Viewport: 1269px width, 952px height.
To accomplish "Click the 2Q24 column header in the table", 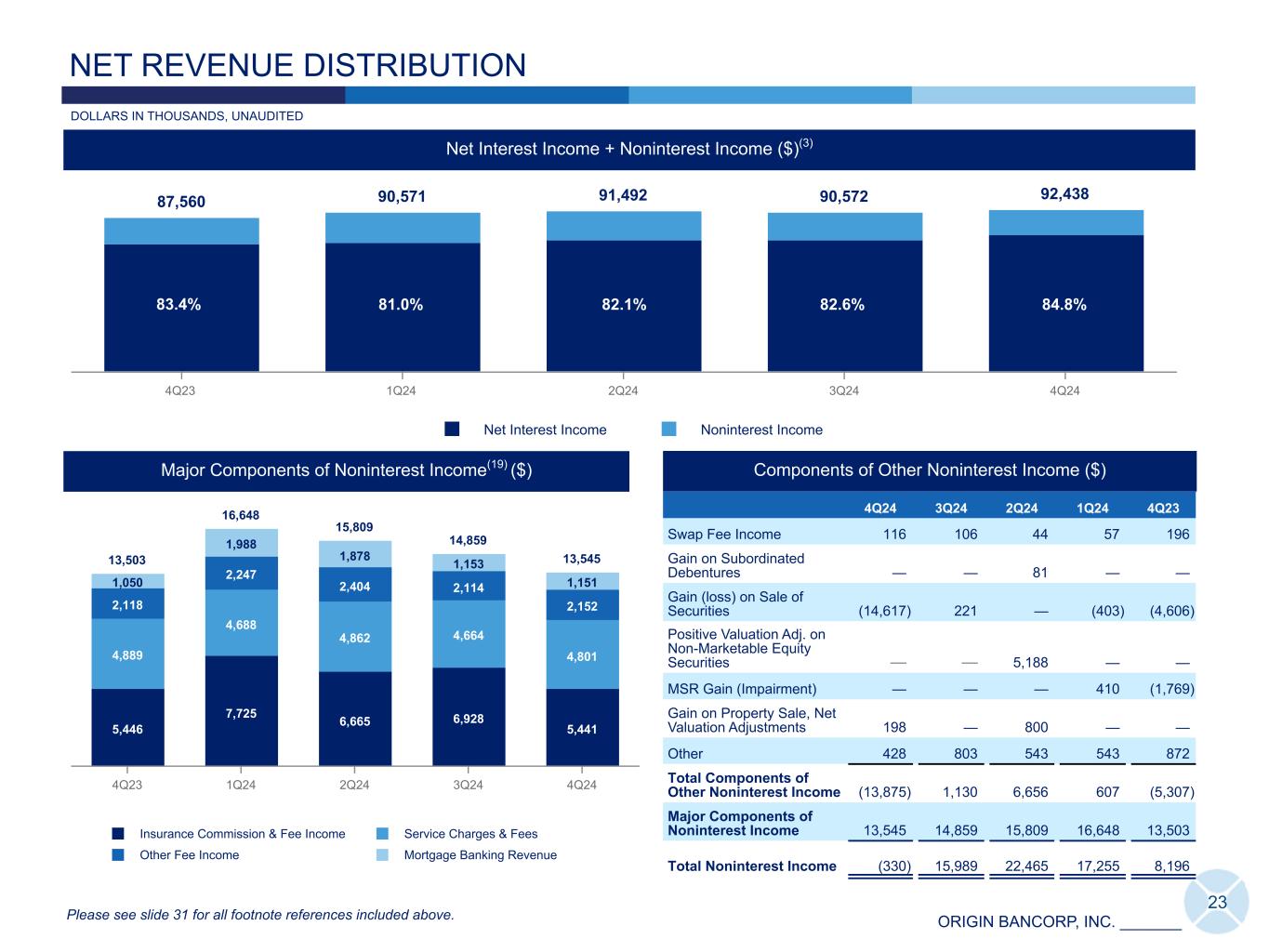I will coord(1022,508).
